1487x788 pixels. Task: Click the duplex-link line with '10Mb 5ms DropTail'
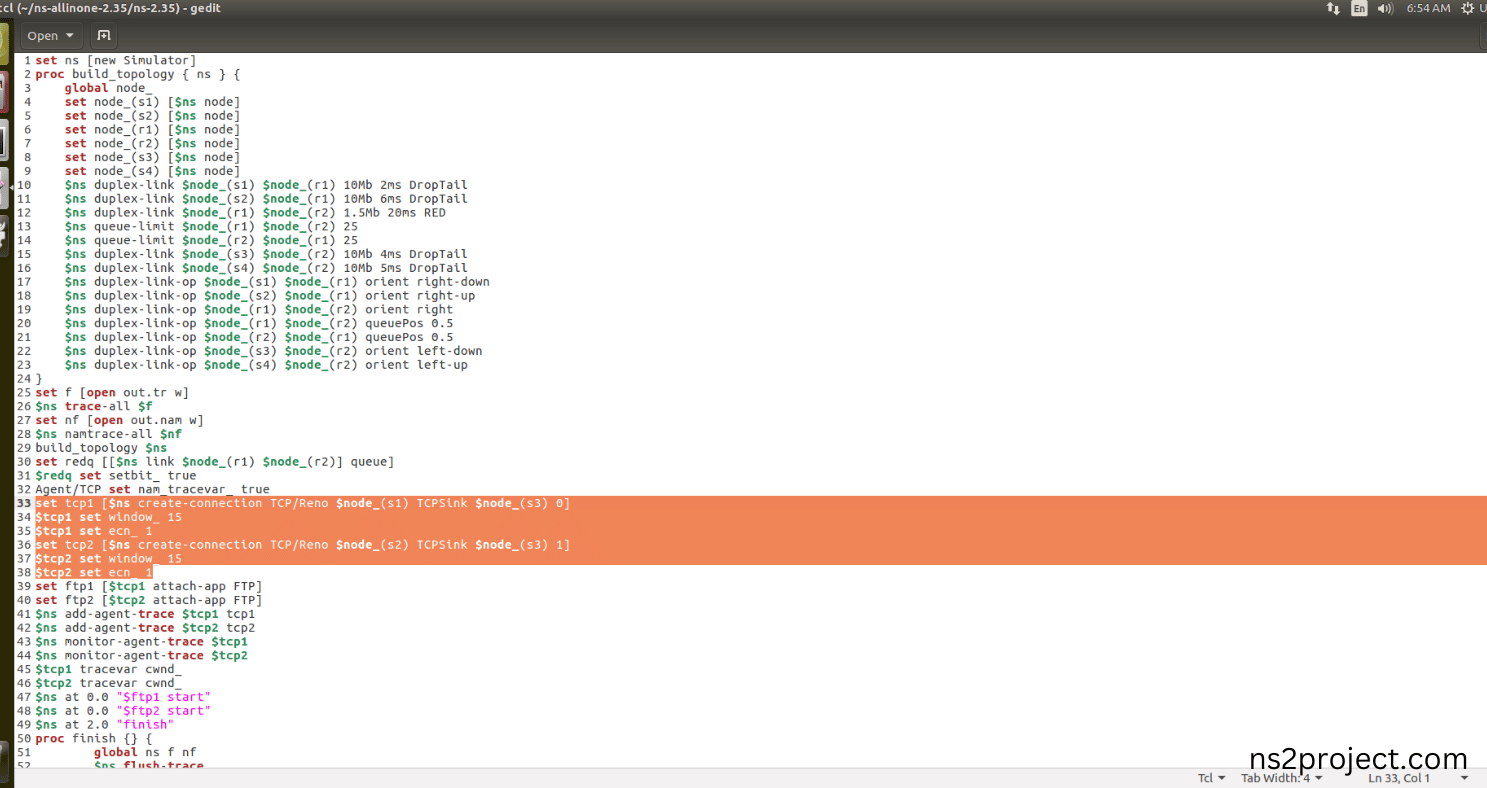266,268
